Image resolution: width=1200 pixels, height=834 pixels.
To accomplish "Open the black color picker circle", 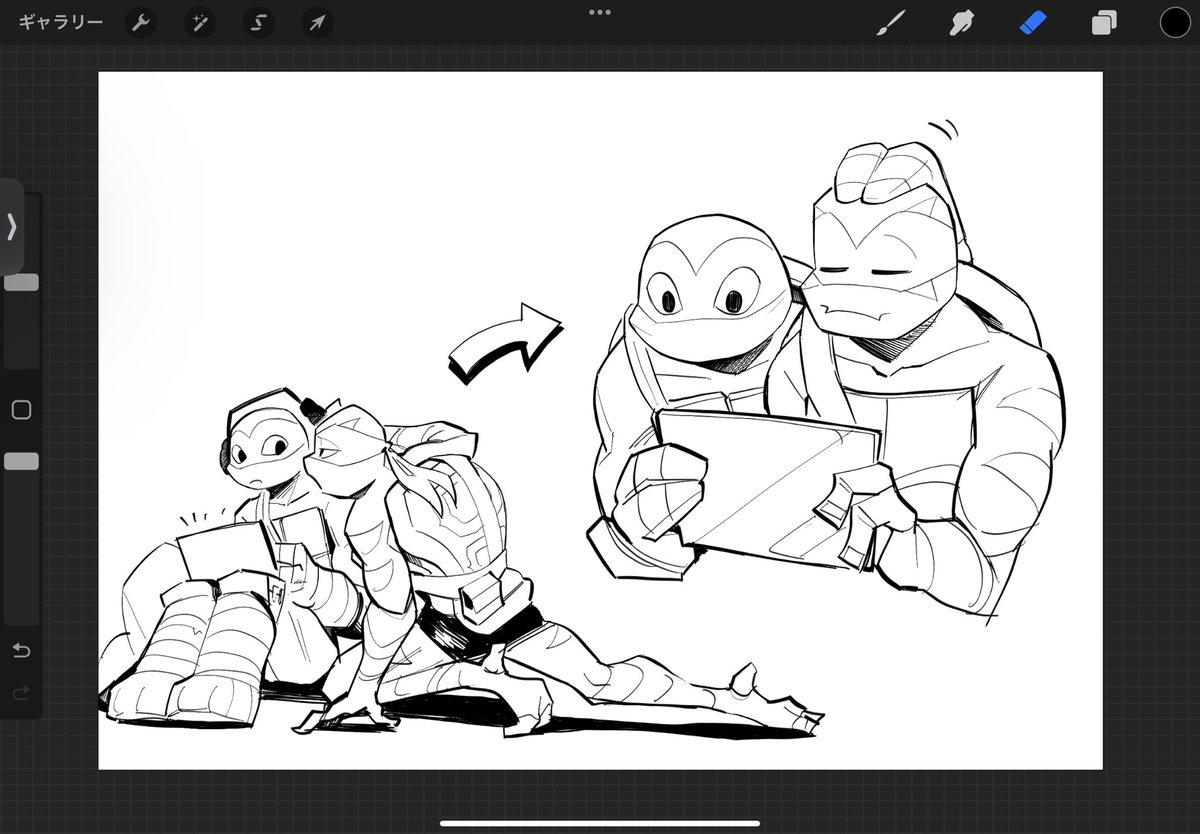I will click(x=1175, y=22).
